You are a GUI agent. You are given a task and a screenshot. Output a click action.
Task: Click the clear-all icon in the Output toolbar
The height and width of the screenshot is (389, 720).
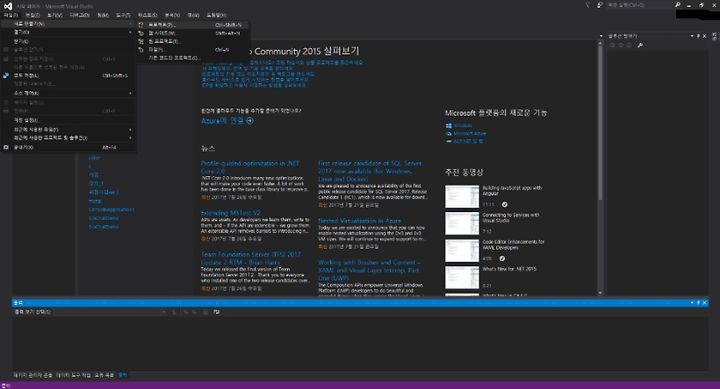(205, 312)
